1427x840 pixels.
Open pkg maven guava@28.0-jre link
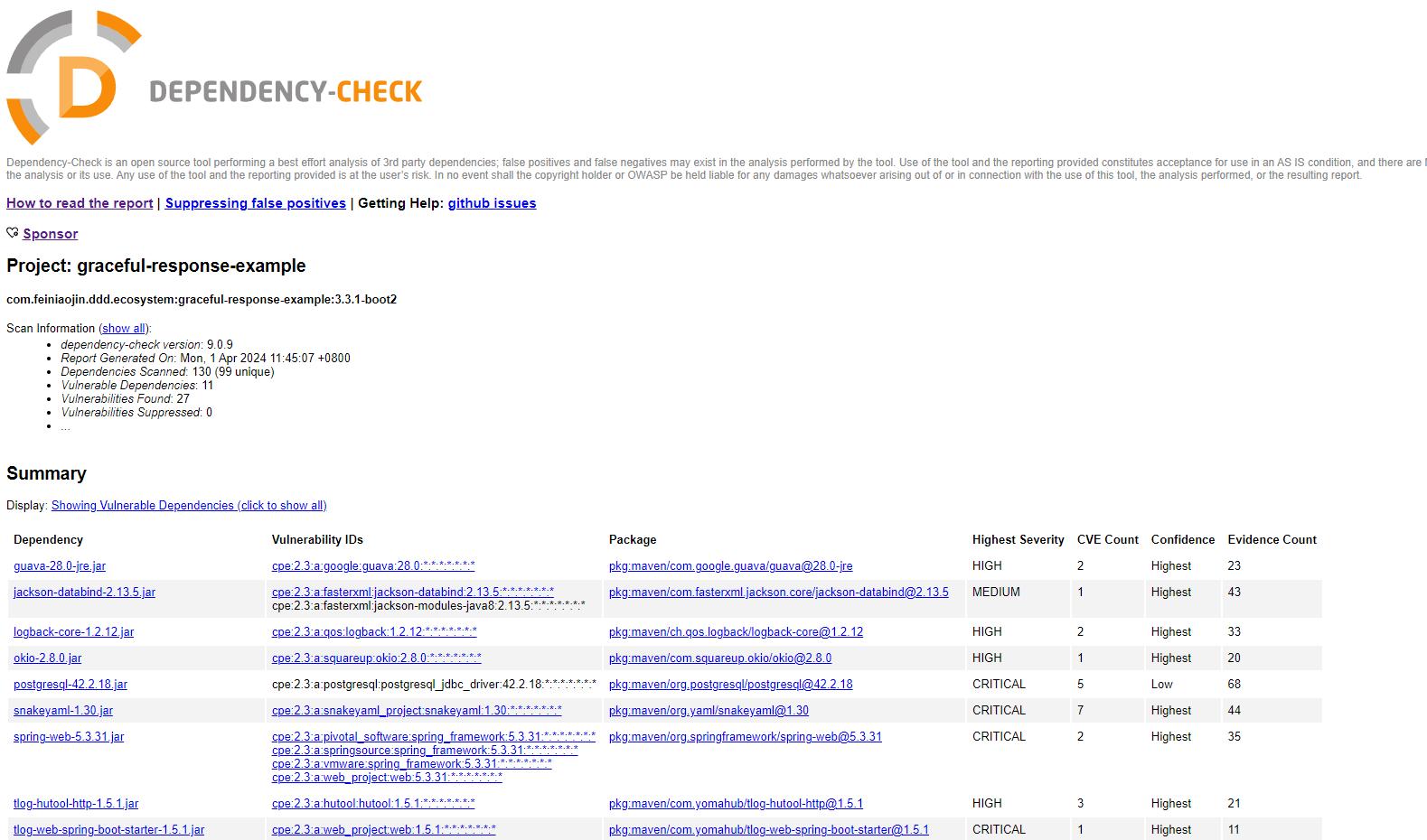pos(730,566)
